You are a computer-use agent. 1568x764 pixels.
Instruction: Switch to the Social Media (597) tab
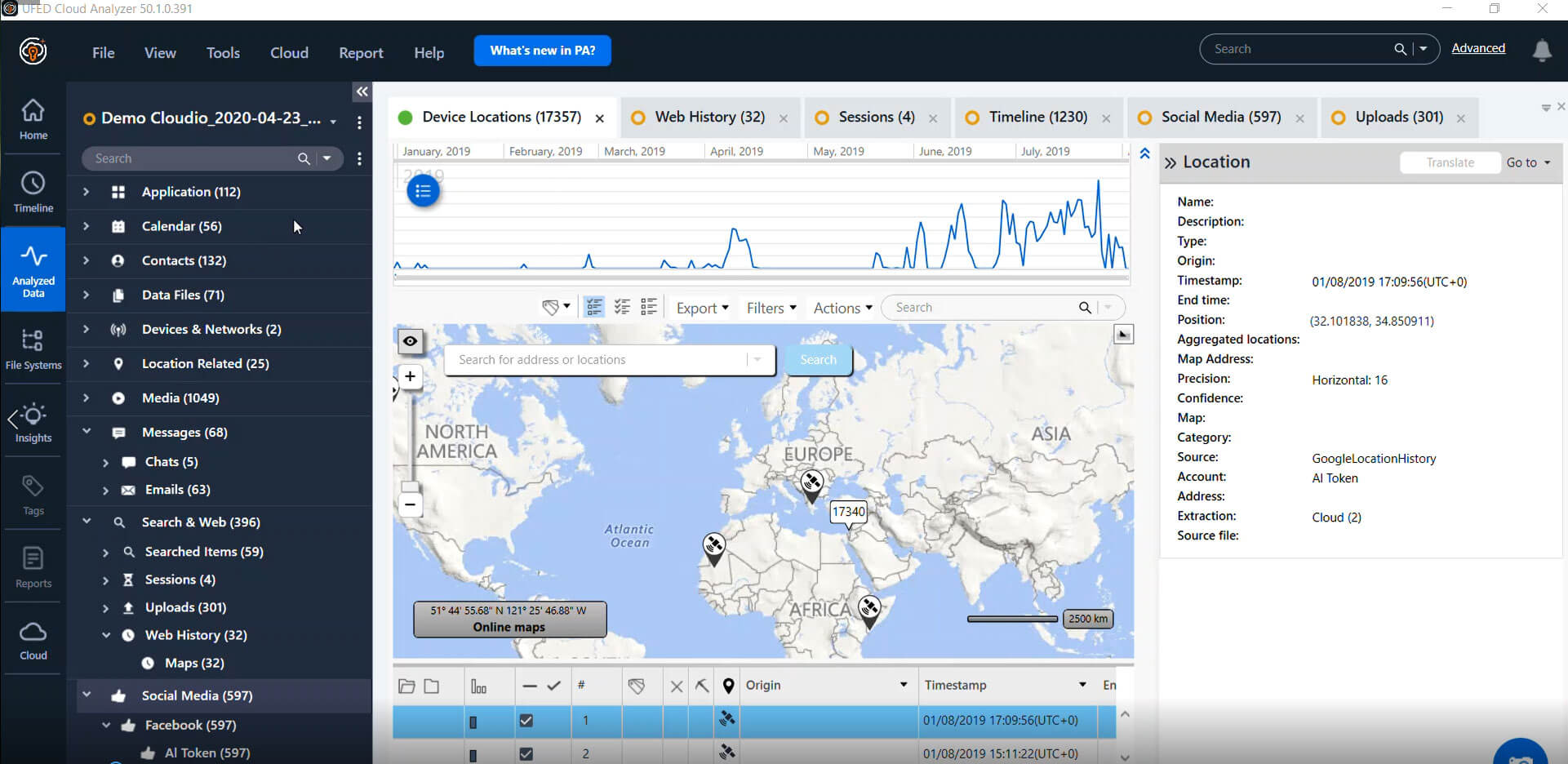[1221, 118]
